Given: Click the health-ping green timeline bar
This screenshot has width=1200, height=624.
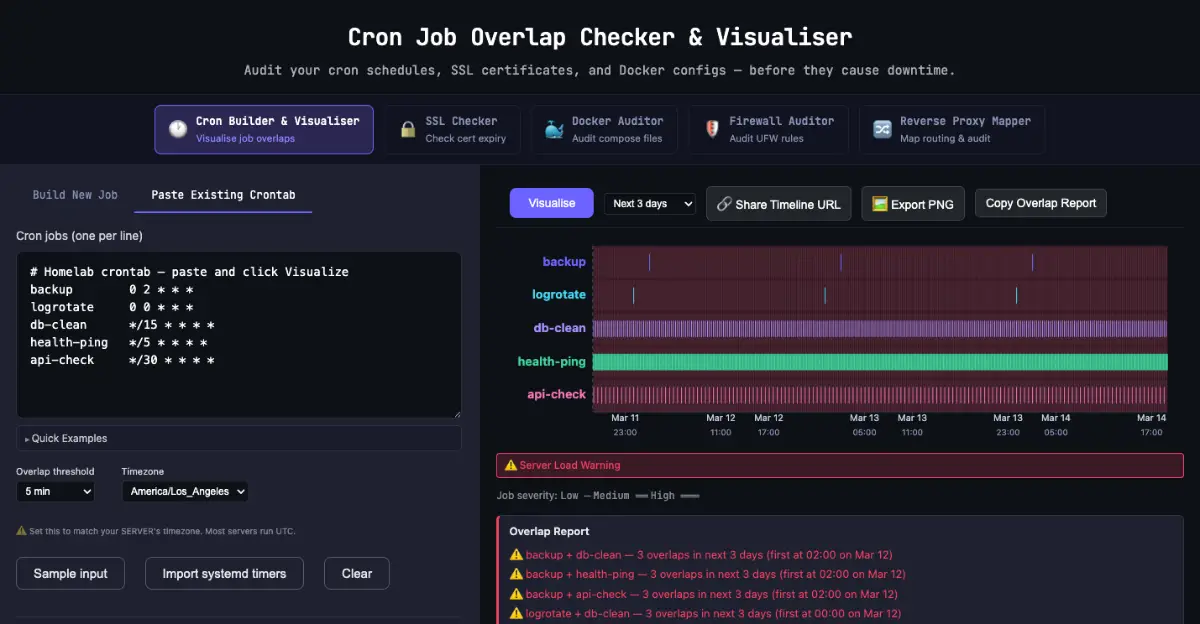Looking at the screenshot, I should point(880,362).
